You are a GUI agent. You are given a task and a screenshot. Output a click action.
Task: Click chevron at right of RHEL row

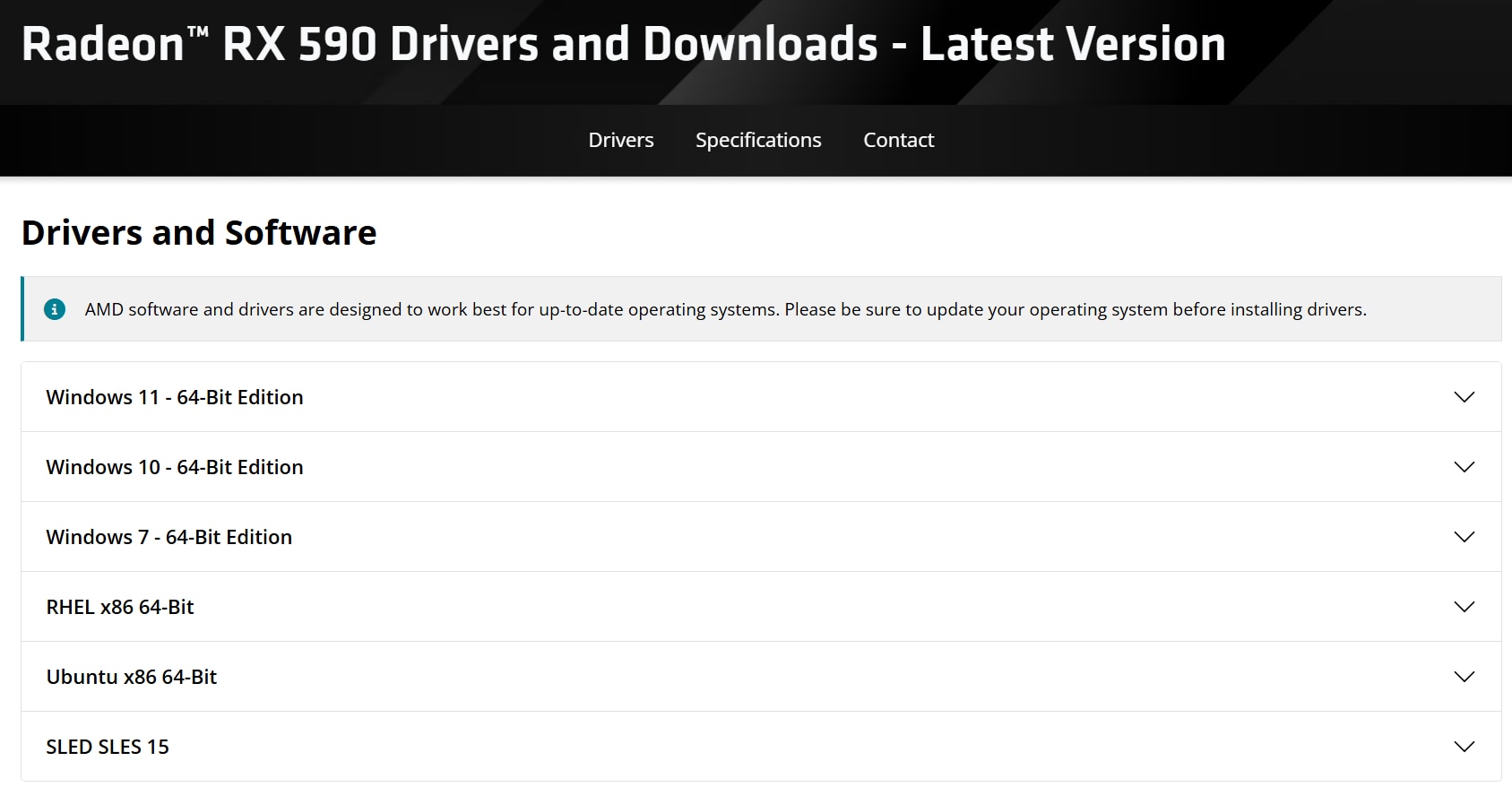coord(1464,607)
